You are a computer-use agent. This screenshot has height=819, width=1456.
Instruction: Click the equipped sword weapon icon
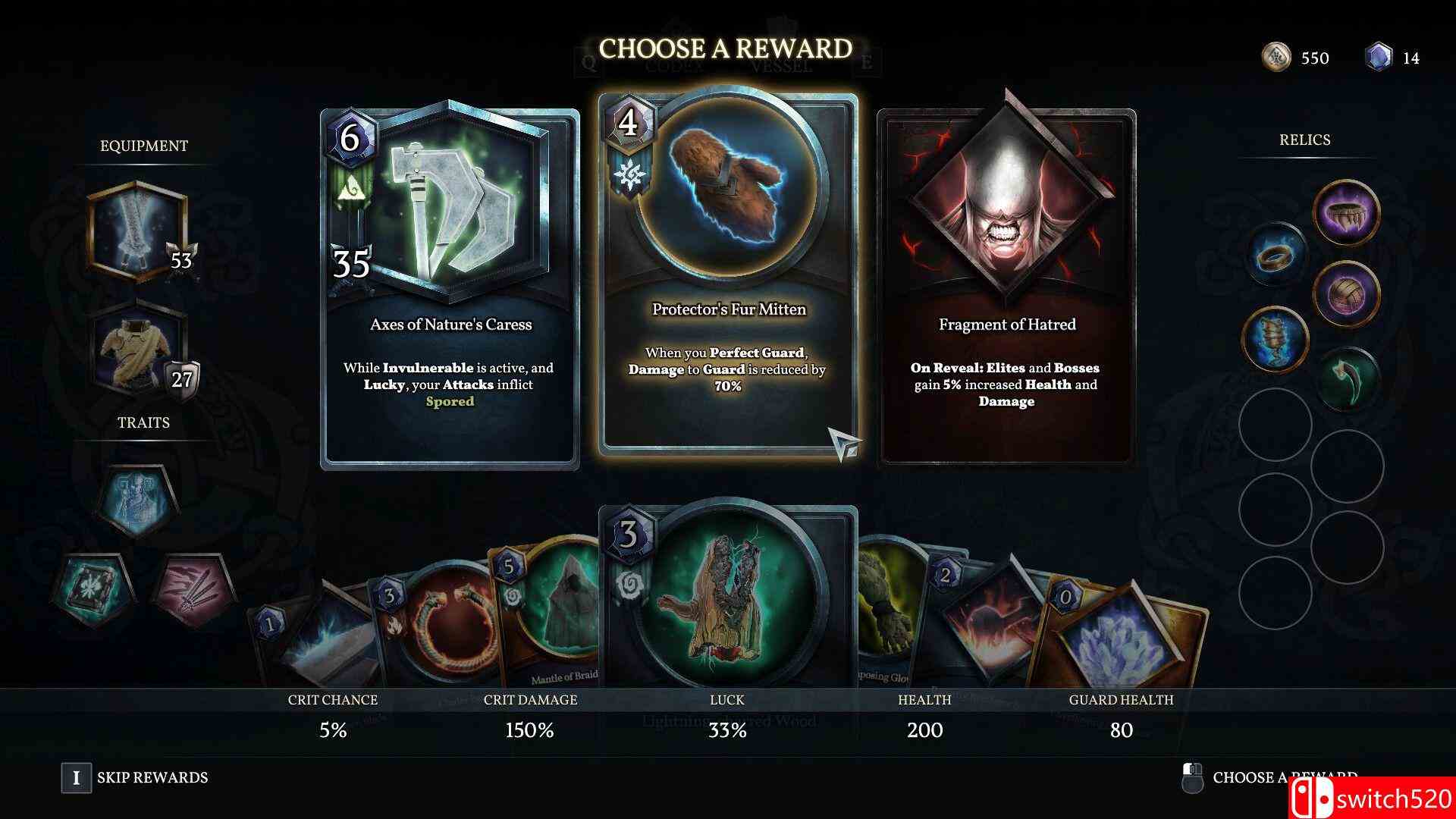click(138, 232)
